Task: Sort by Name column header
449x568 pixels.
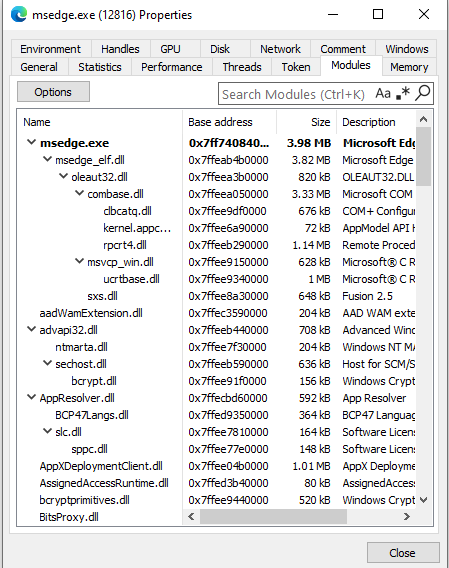Action: pos(100,122)
